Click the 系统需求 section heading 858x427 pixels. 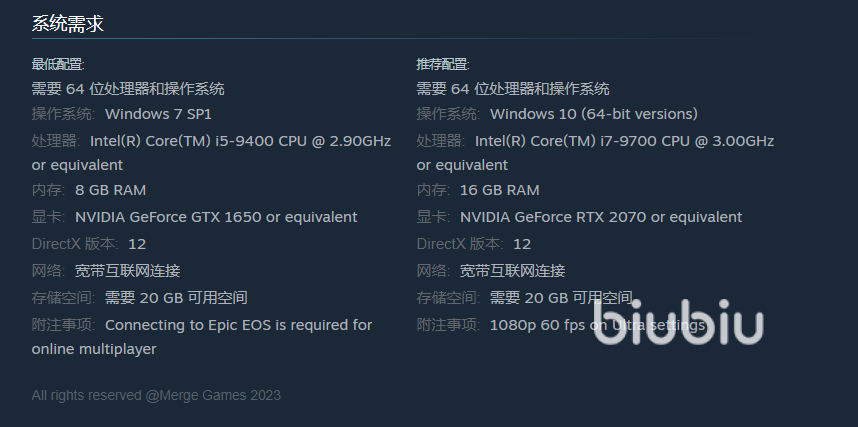click(68, 24)
